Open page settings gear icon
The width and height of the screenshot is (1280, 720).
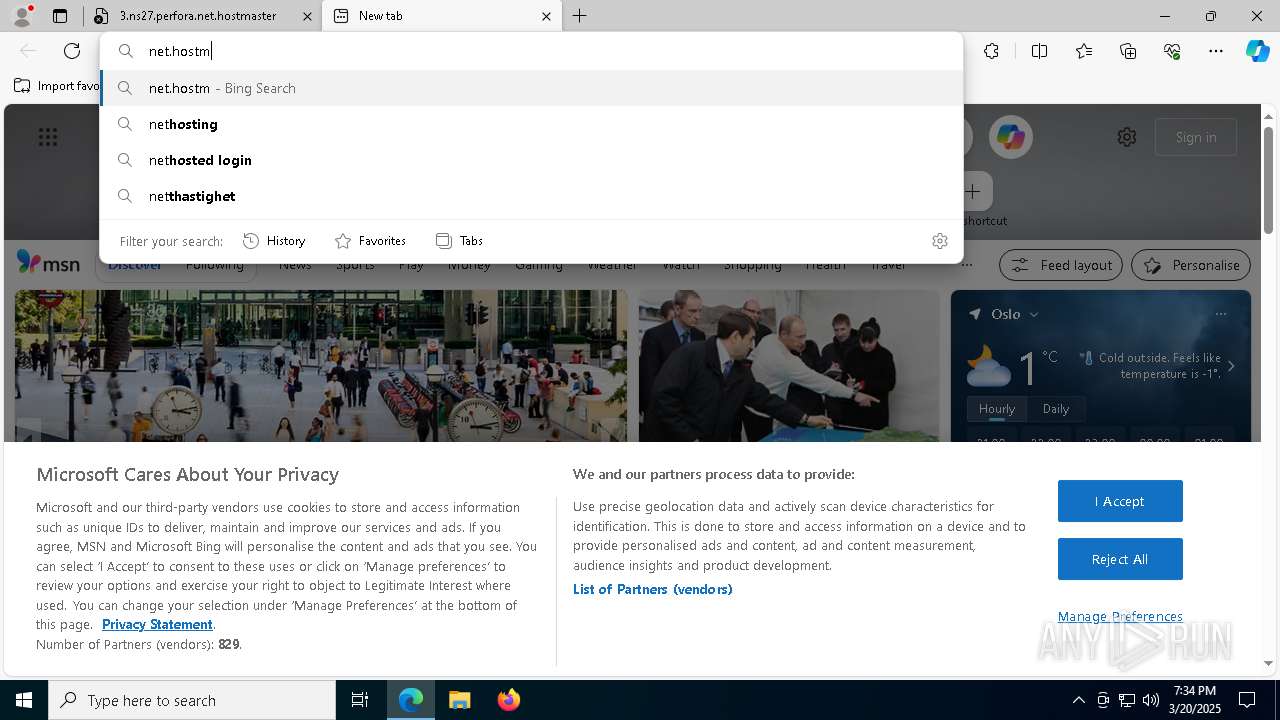(x=1127, y=137)
